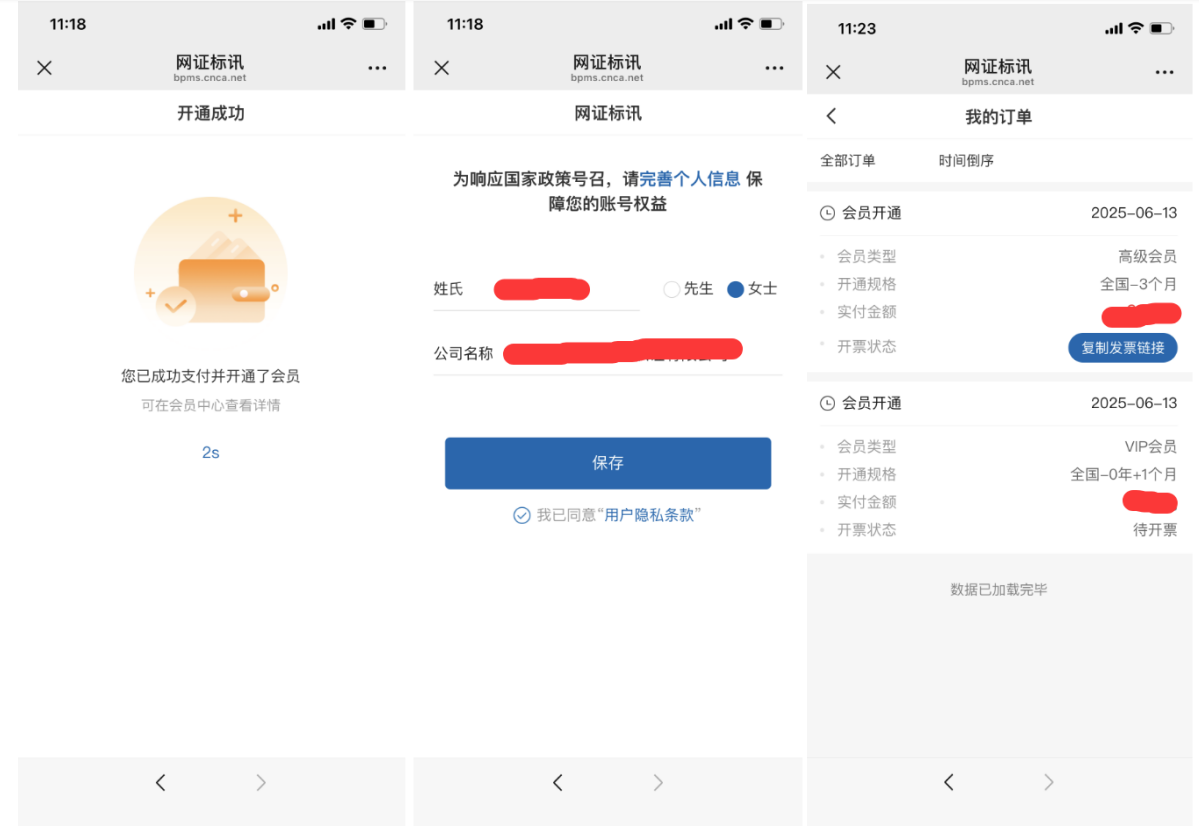
Task: Open the 时间倒序 sort dropdown
Action: tap(966, 160)
